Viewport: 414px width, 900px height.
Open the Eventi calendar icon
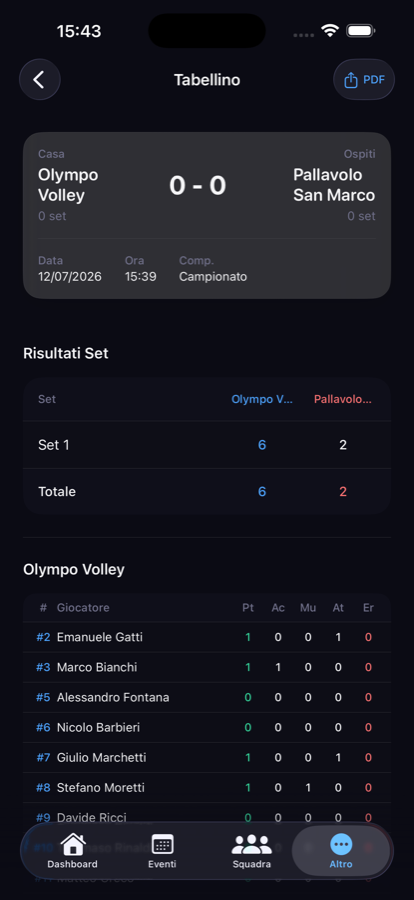pos(162,845)
